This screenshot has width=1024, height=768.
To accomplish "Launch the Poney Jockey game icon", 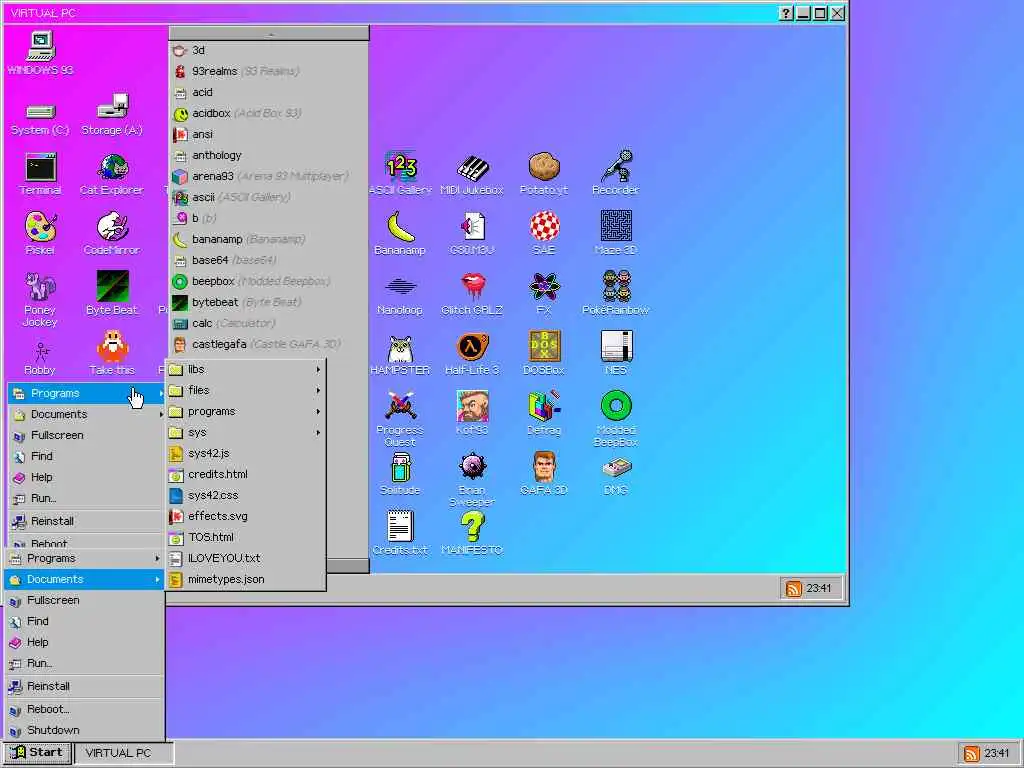I will pos(40,299).
